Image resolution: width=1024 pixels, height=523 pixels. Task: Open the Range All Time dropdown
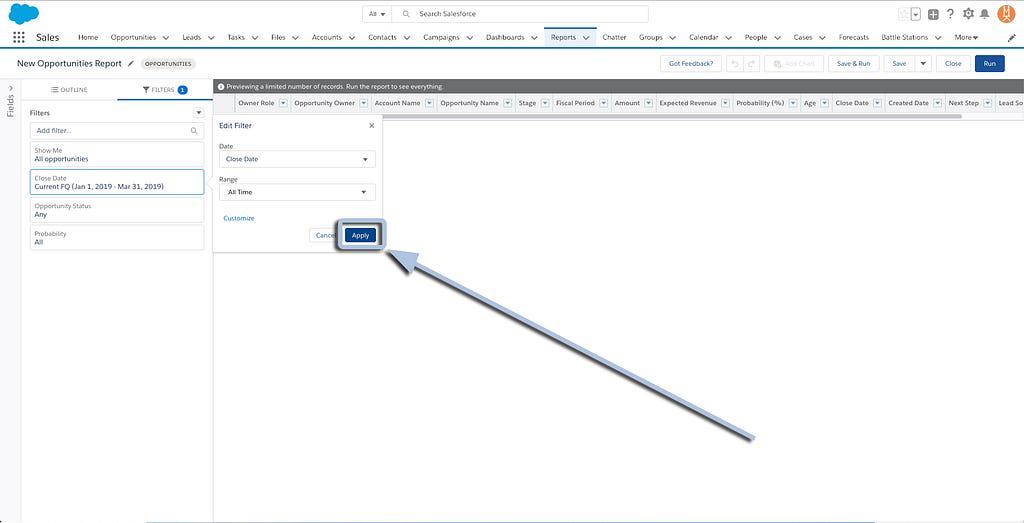(x=297, y=192)
